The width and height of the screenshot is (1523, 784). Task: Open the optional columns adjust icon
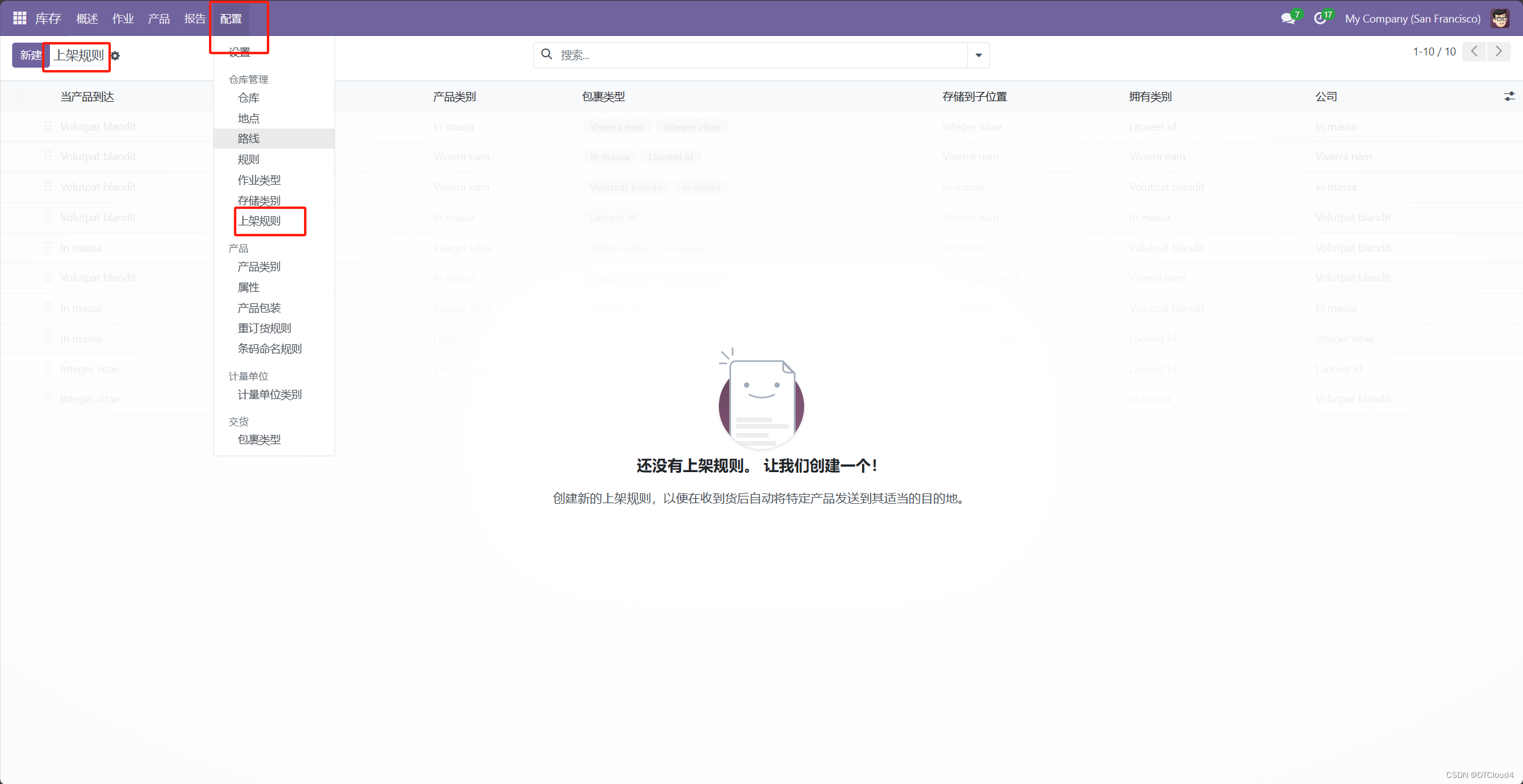(1509, 97)
